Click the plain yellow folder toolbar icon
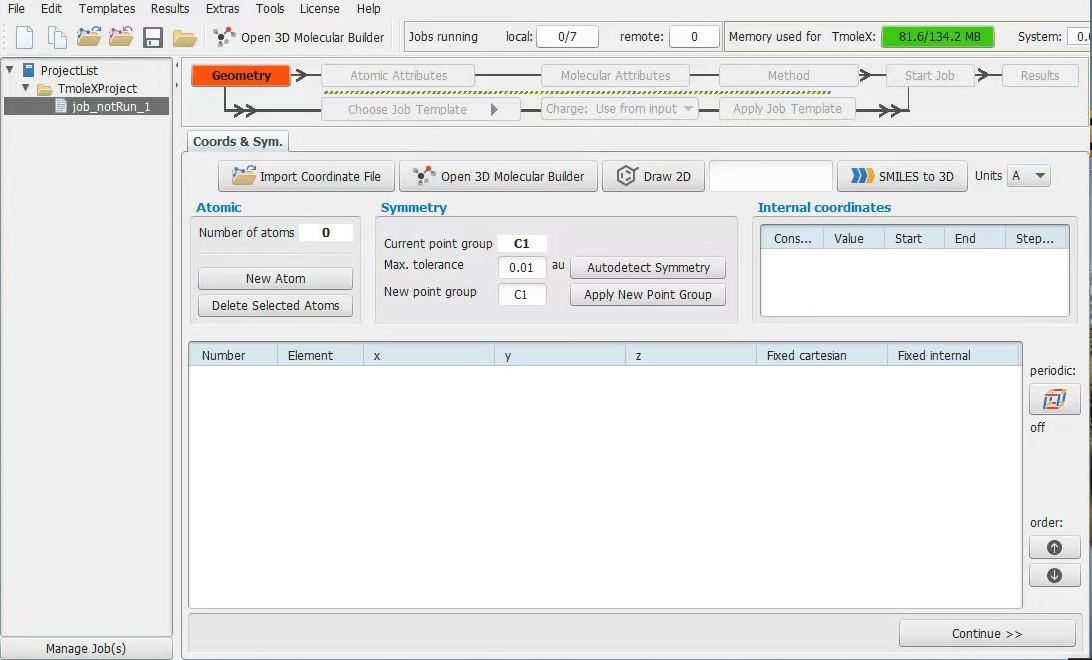1092x660 pixels. pyautogui.click(x=185, y=38)
